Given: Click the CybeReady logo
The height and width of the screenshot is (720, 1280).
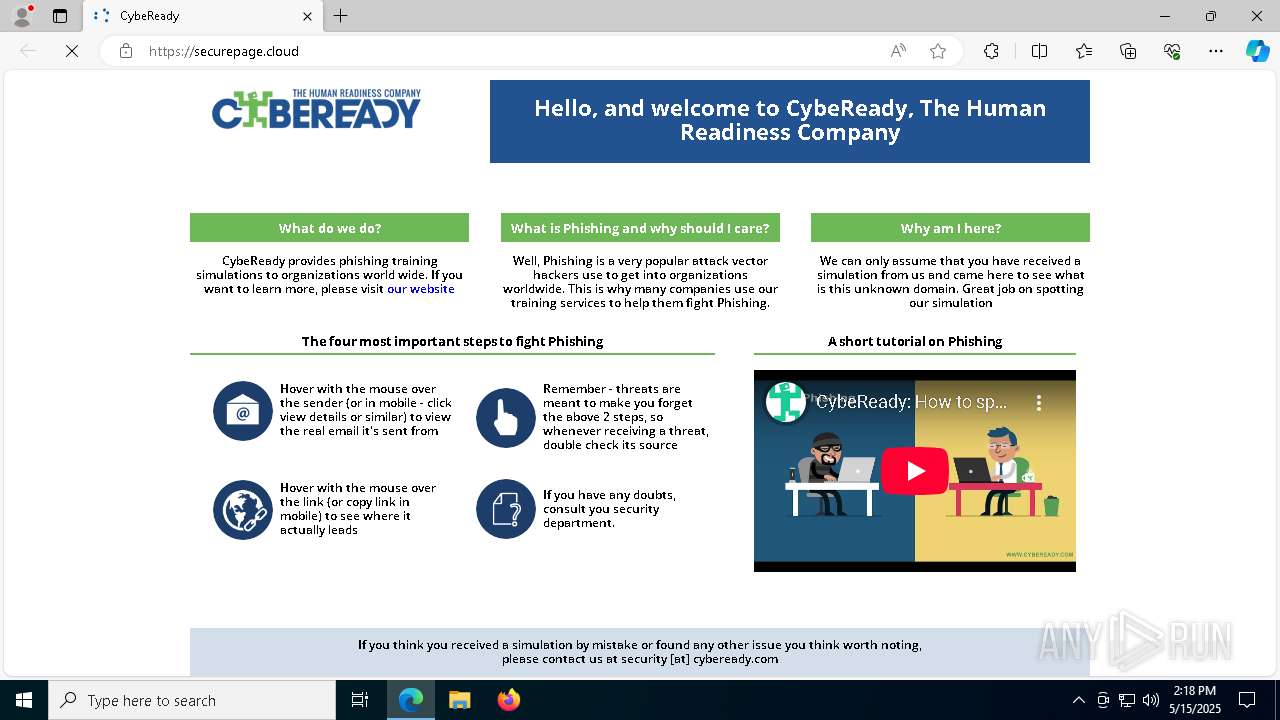Looking at the screenshot, I should coord(316,109).
